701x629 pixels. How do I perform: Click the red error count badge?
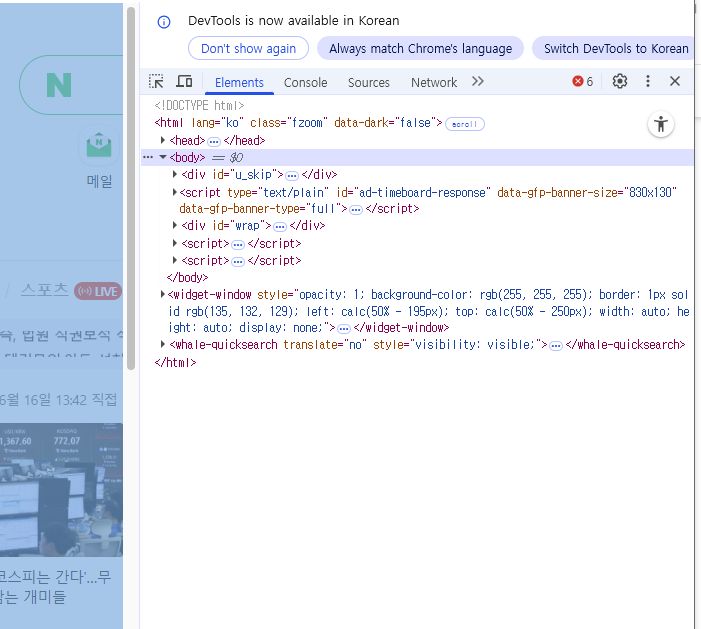tap(583, 81)
